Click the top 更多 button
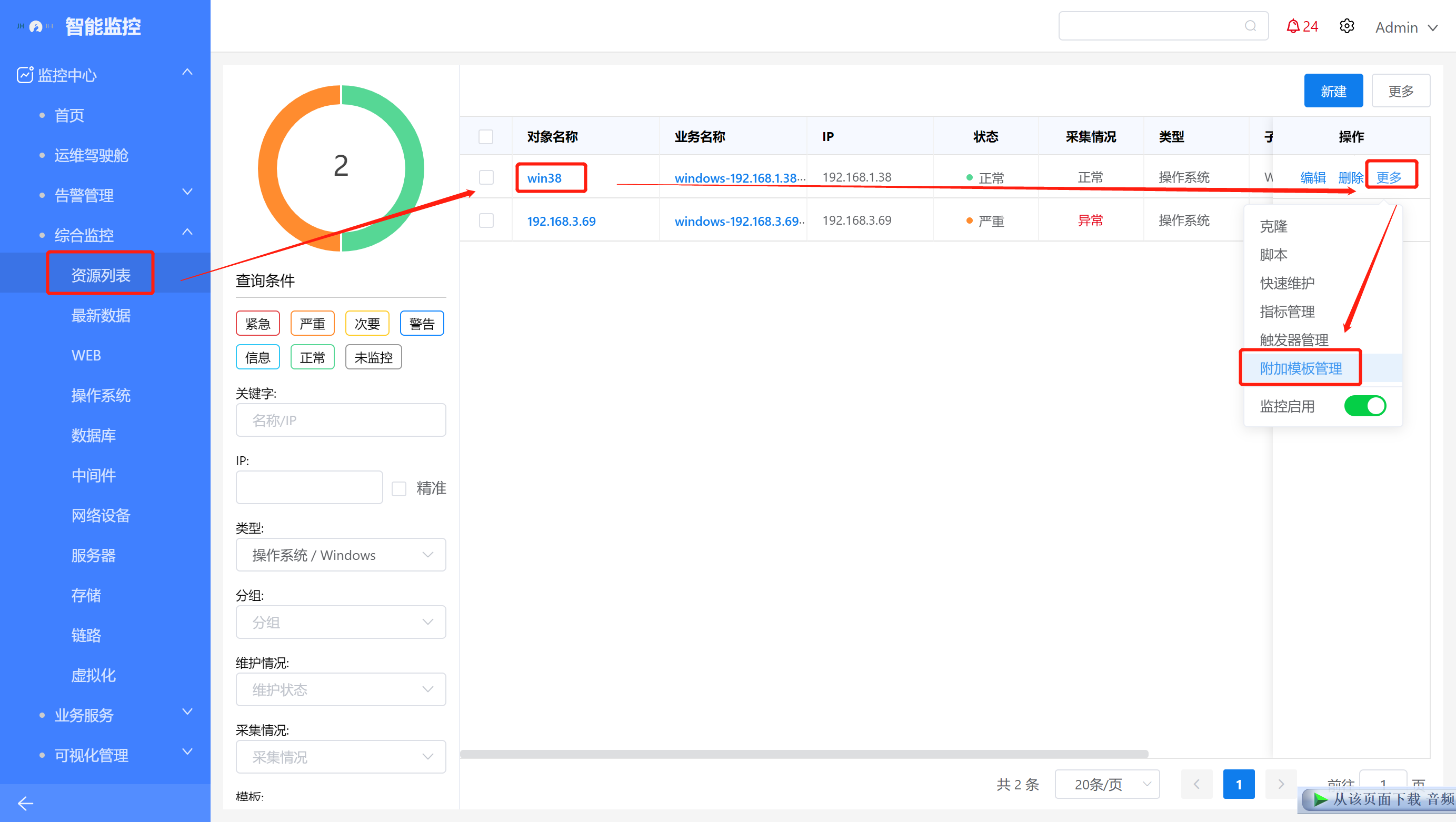The width and height of the screenshot is (1456, 822). [x=1401, y=91]
